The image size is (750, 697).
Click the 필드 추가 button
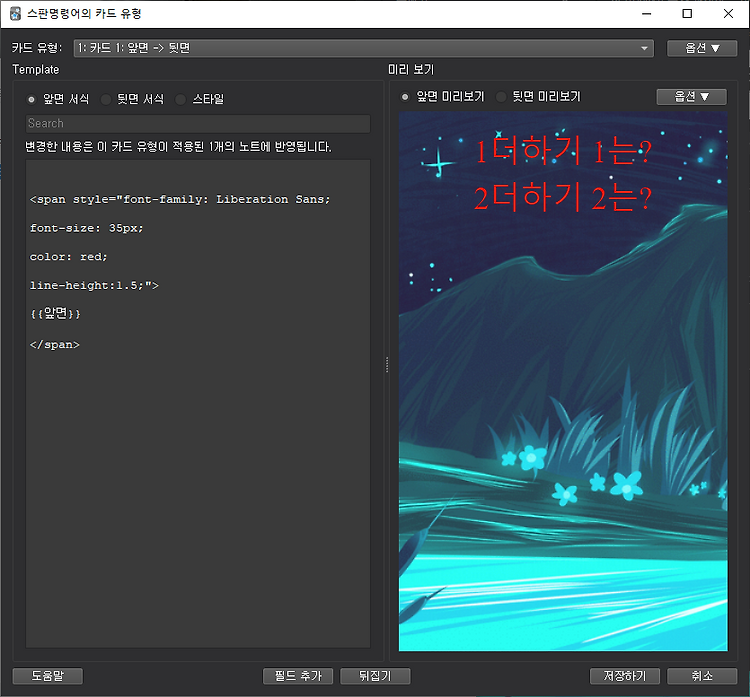[x=298, y=675]
